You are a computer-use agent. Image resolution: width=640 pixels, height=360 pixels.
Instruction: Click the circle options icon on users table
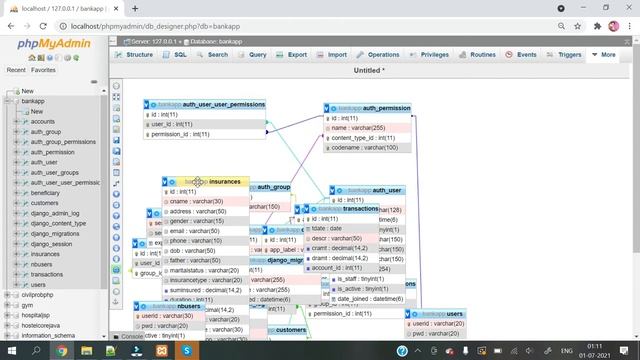point(415,314)
